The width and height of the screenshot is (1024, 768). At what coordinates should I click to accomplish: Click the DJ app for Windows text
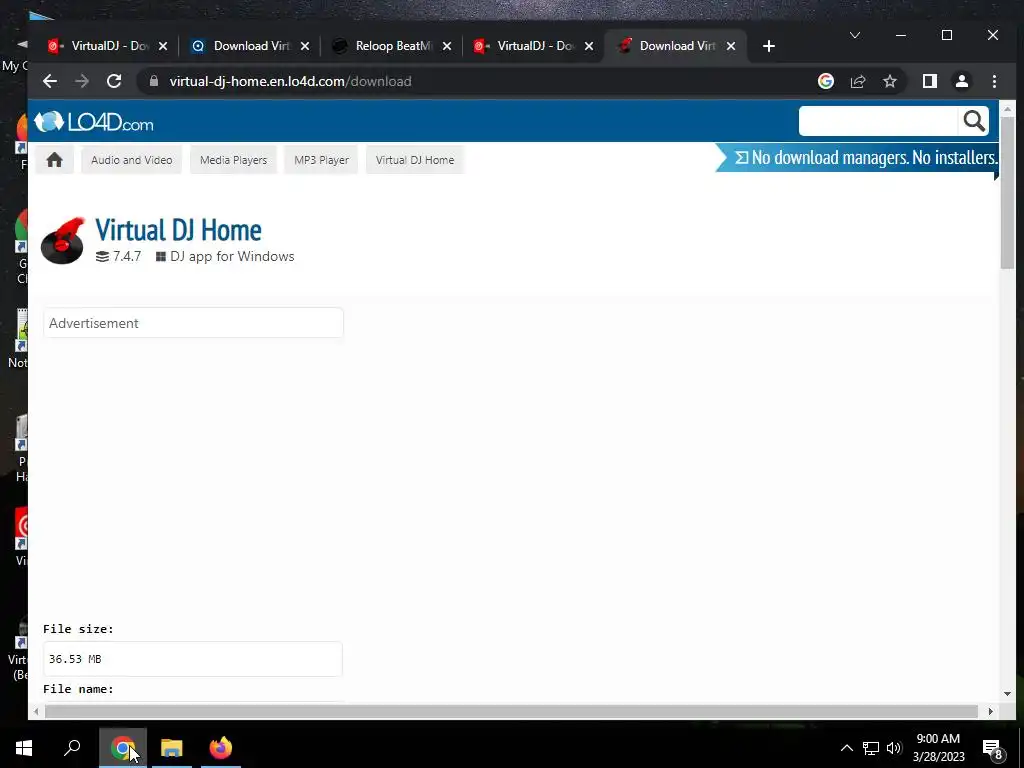pos(232,256)
